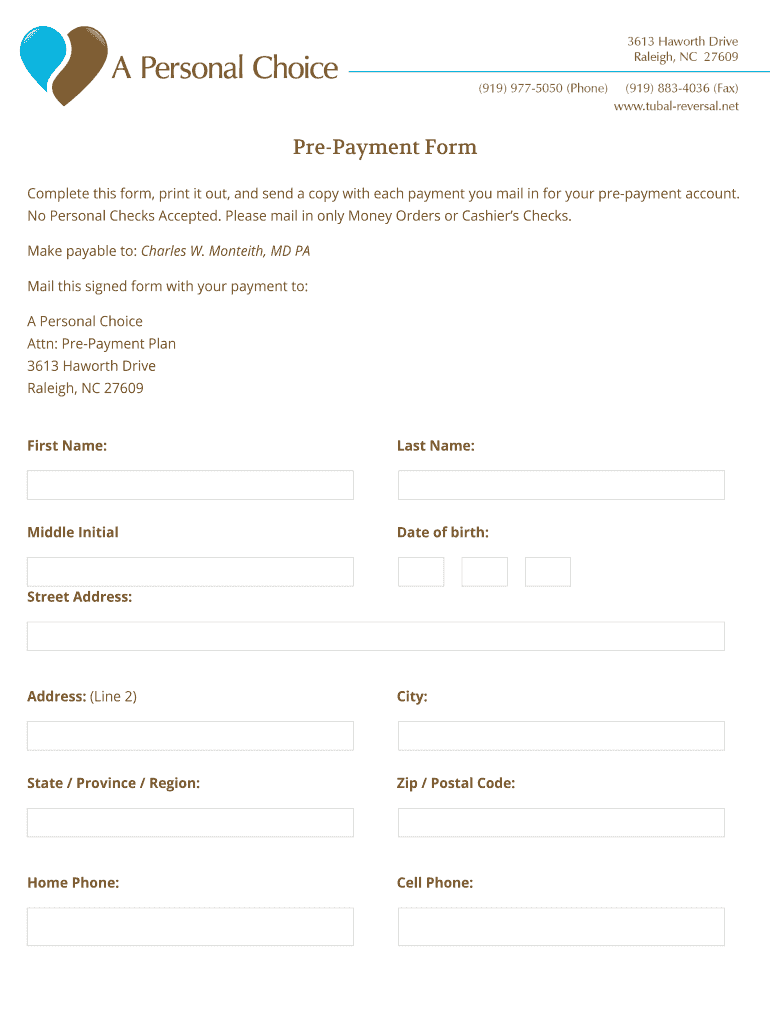The image size is (770, 1024).
Task: Click the Zip / Postal Code field
Action: (560, 823)
